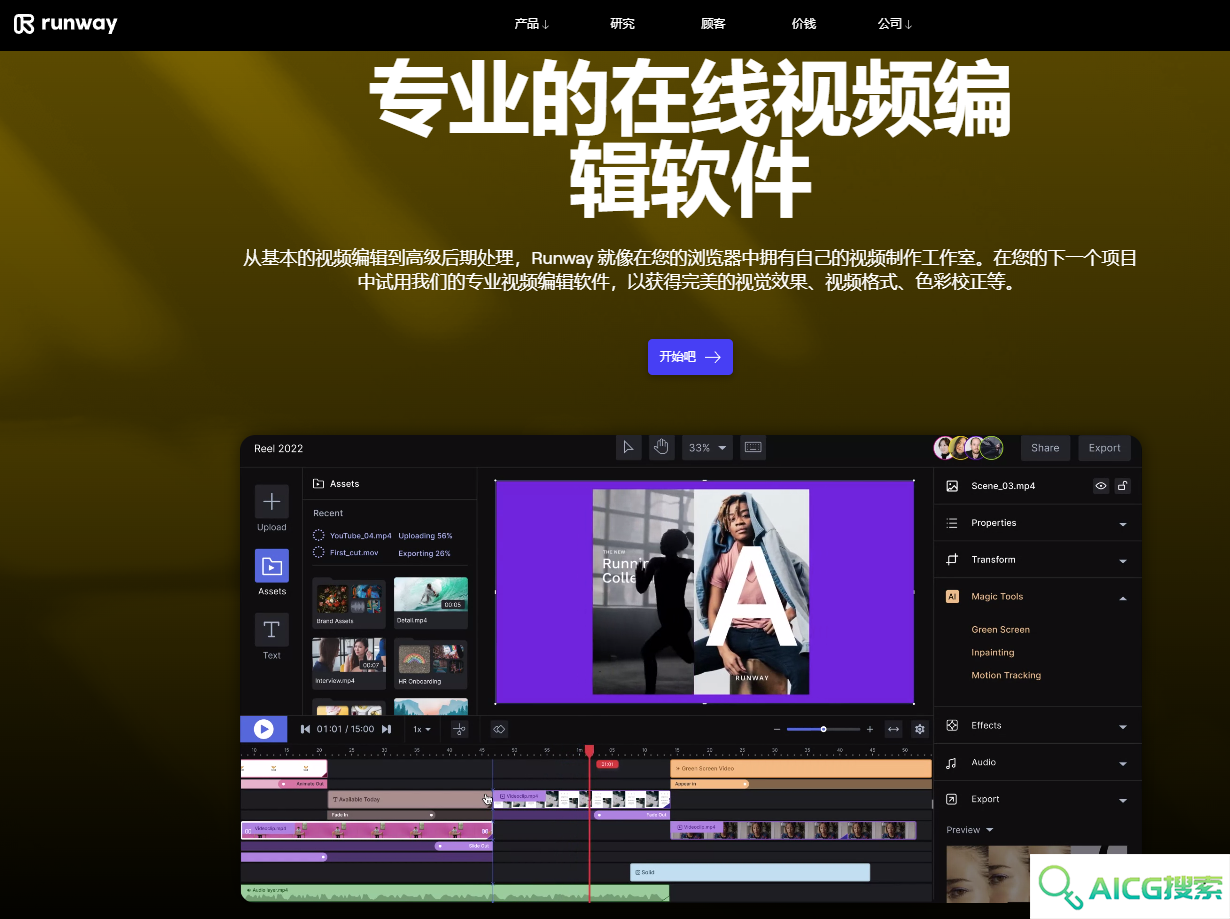Click the Magic Tools AI icon
Image resolution: width=1230 pixels, height=919 pixels.
952,596
